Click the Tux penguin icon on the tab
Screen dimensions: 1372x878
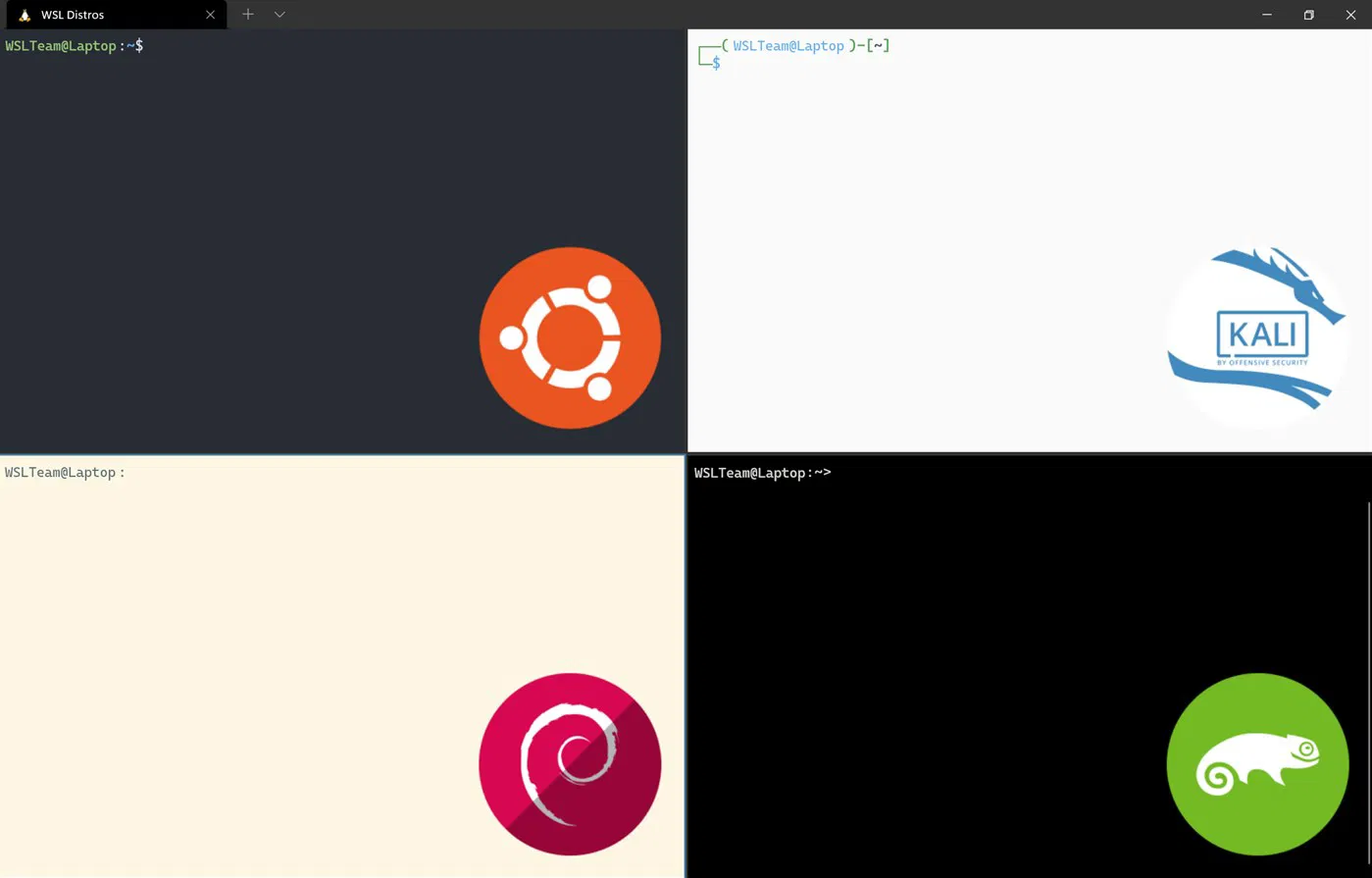click(x=25, y=15)
